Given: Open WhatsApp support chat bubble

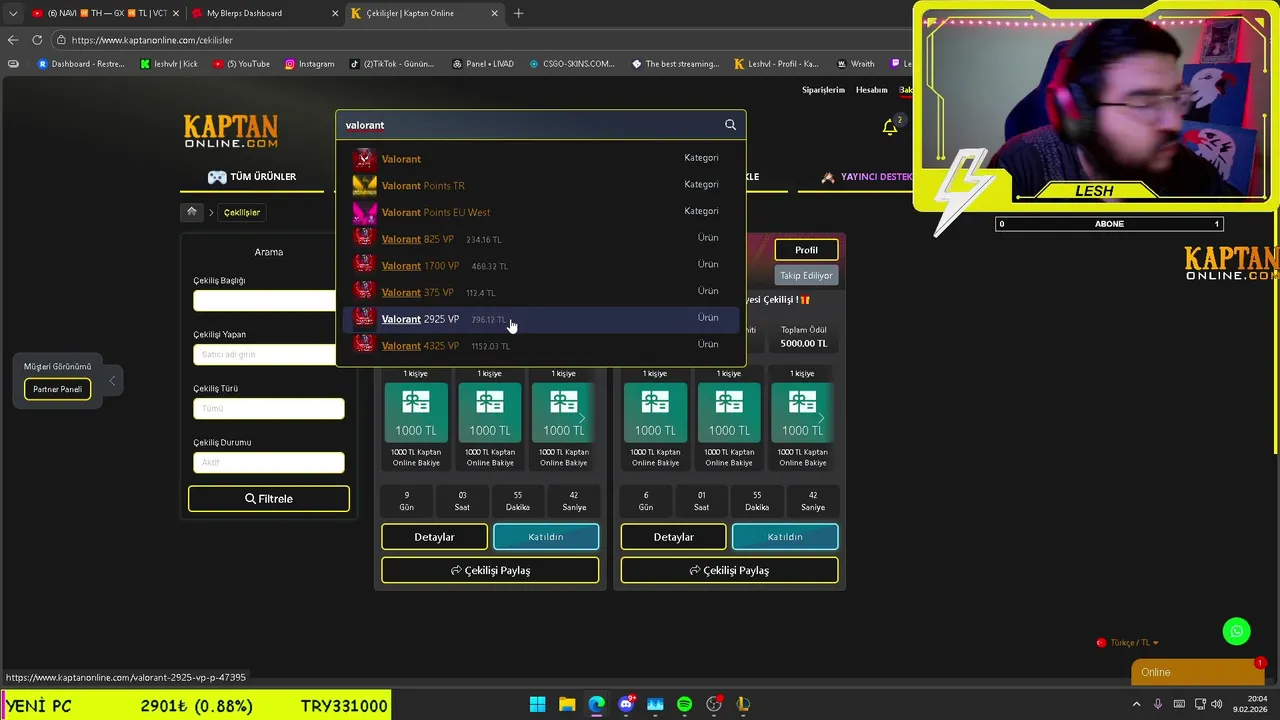Looking at the screenshot, I should (1237, 631).
